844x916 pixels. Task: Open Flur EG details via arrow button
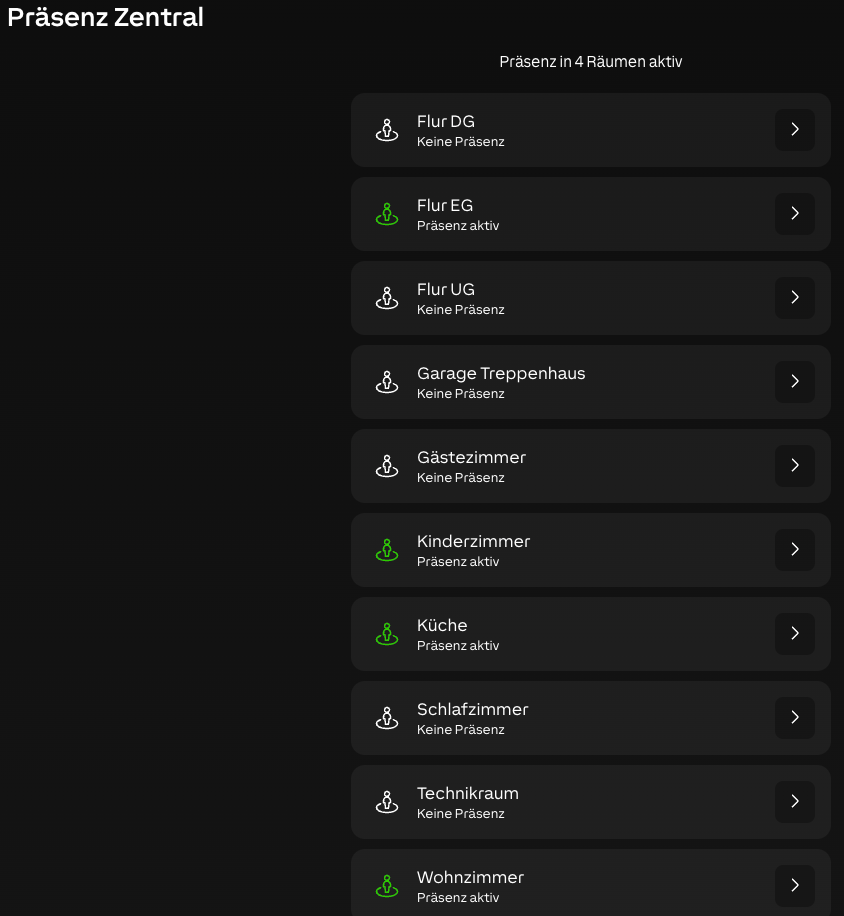[x=795, y=214]
